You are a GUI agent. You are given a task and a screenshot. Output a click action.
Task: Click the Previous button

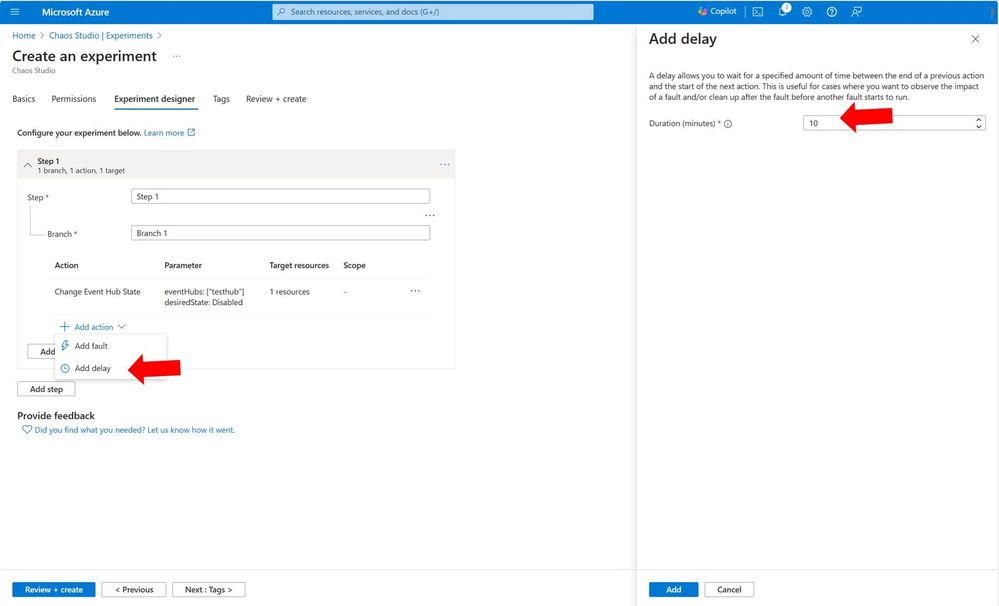tap(134, 589)
